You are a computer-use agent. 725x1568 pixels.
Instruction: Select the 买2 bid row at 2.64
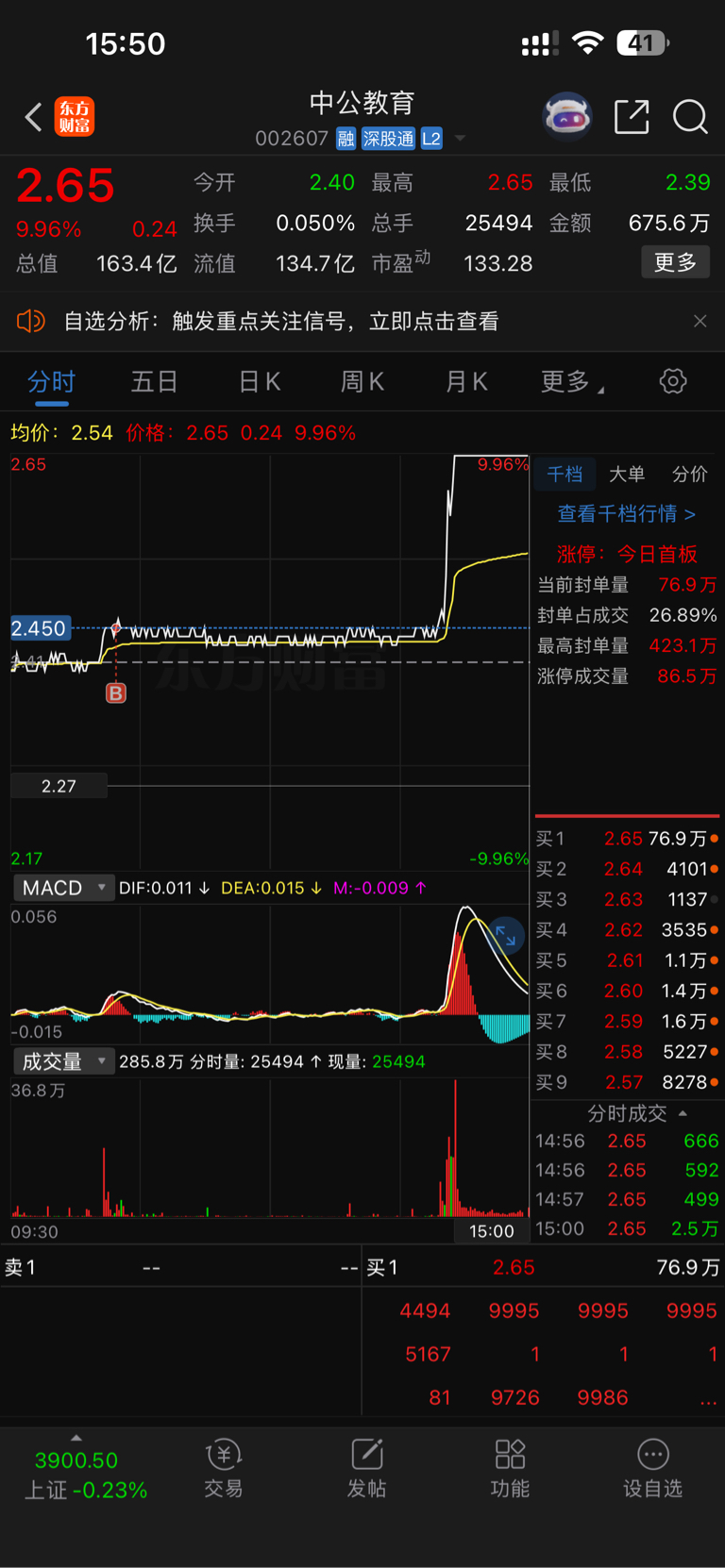click(x=627, y=869)
